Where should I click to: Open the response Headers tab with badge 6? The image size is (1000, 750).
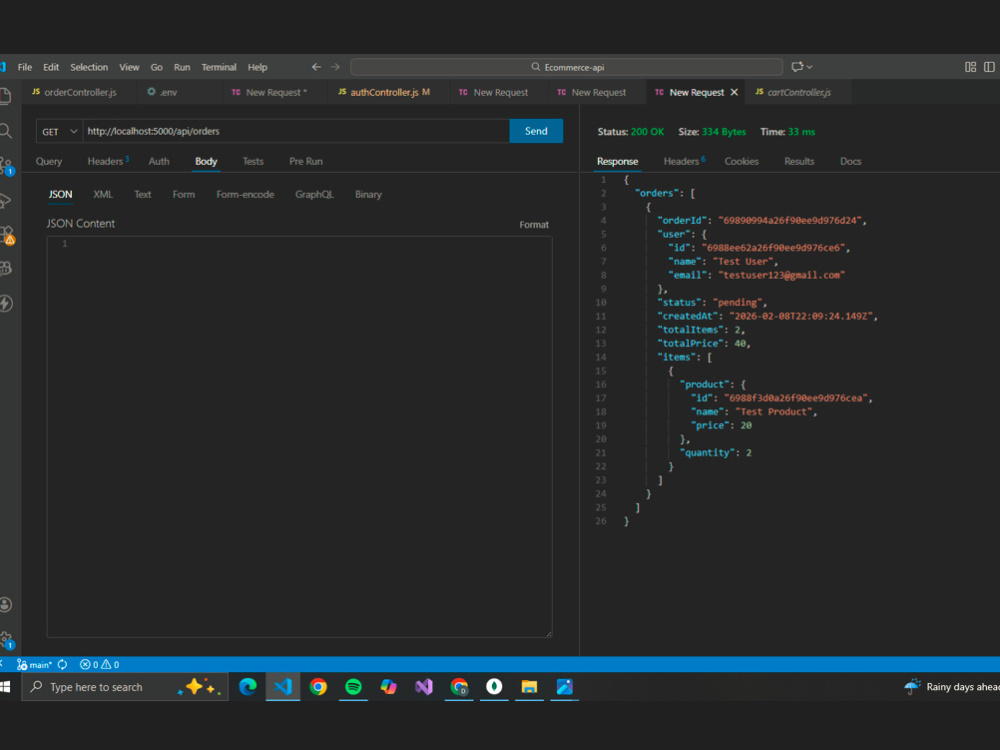pyautogui.click(x=684, y=161)
